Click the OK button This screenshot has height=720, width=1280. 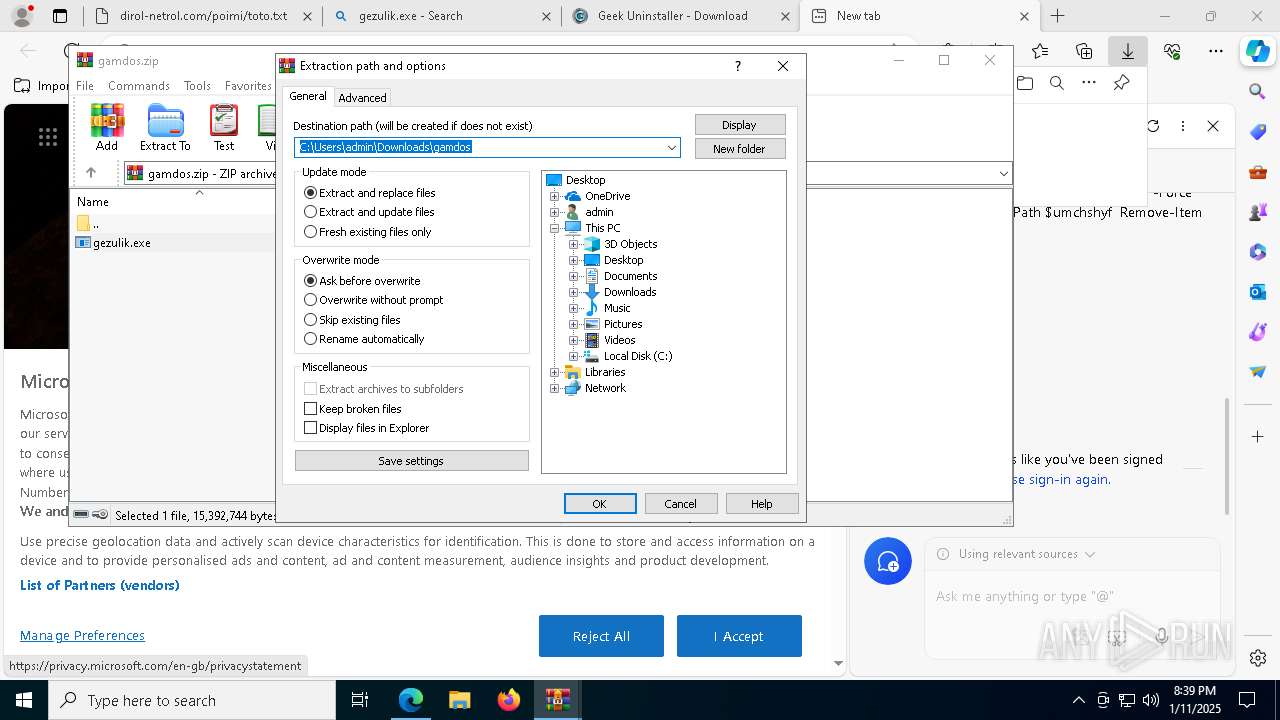click(600, 504)
